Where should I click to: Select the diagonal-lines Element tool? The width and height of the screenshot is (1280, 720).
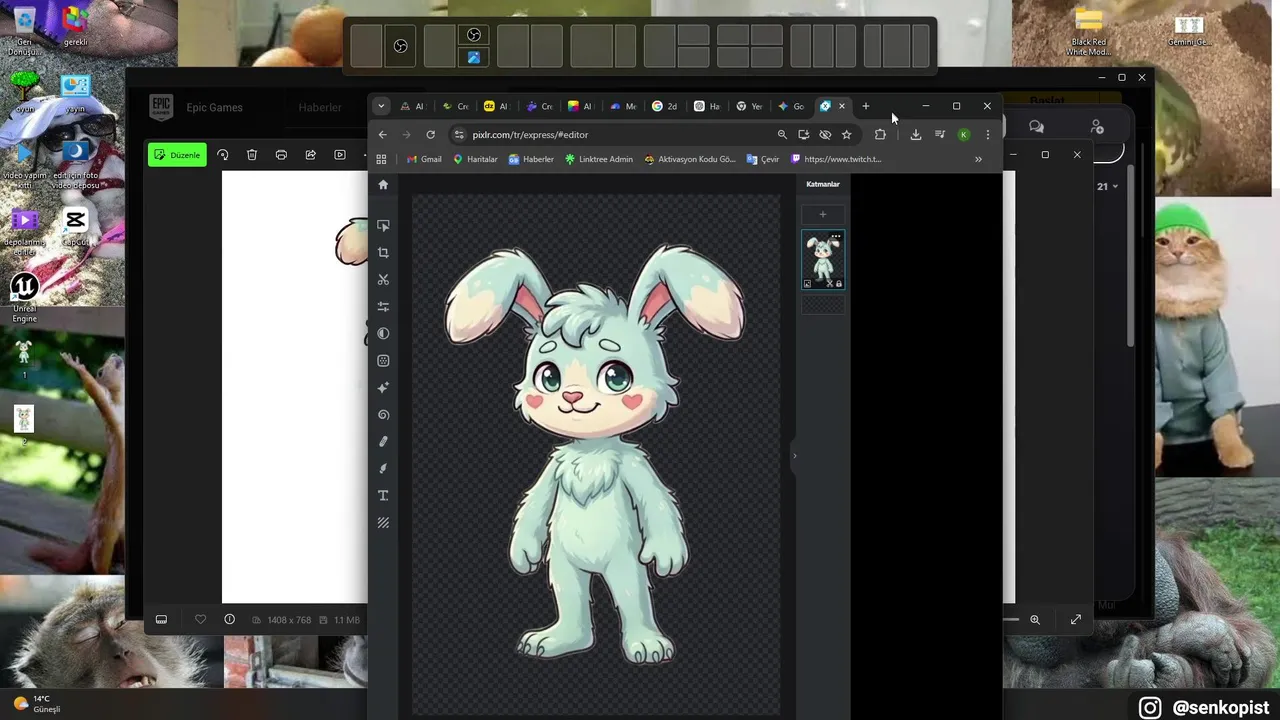383,523
